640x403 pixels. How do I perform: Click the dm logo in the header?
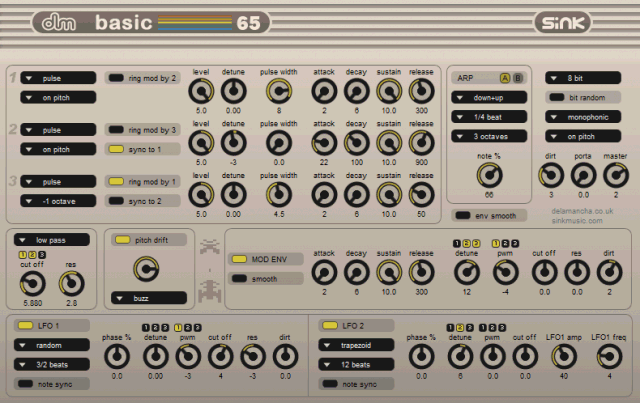[60, 22]
